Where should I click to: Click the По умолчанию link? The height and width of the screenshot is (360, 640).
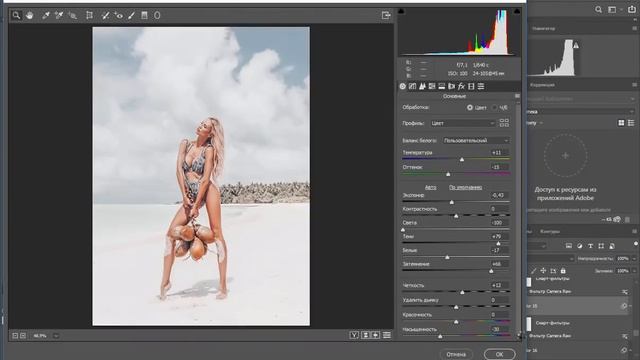pos(465,187)
